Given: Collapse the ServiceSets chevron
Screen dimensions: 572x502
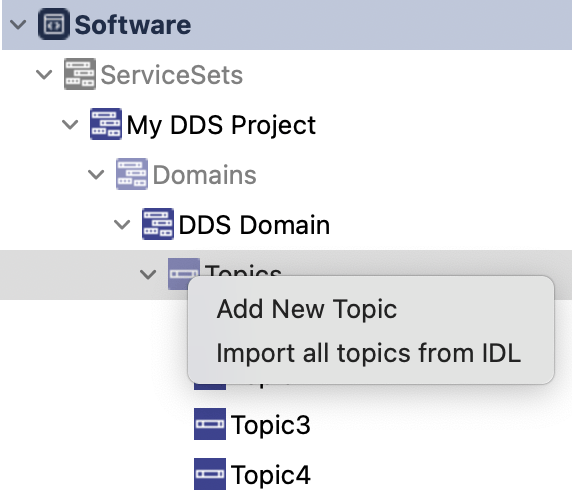Looking at the screenshot, I should [44, 75].
